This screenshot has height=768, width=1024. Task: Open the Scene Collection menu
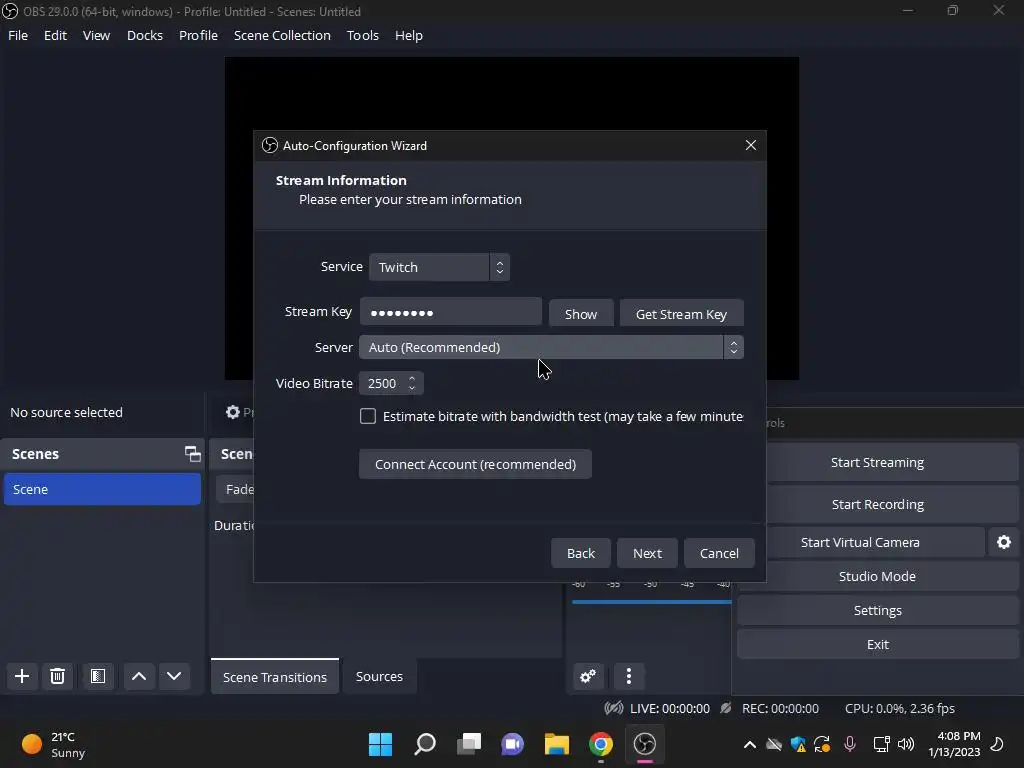coord(282,35)
